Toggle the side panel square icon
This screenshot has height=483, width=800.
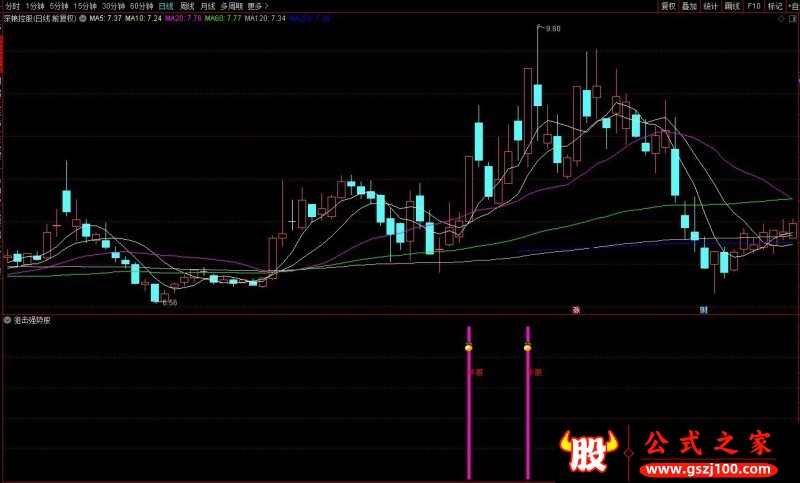coord(794,19)
